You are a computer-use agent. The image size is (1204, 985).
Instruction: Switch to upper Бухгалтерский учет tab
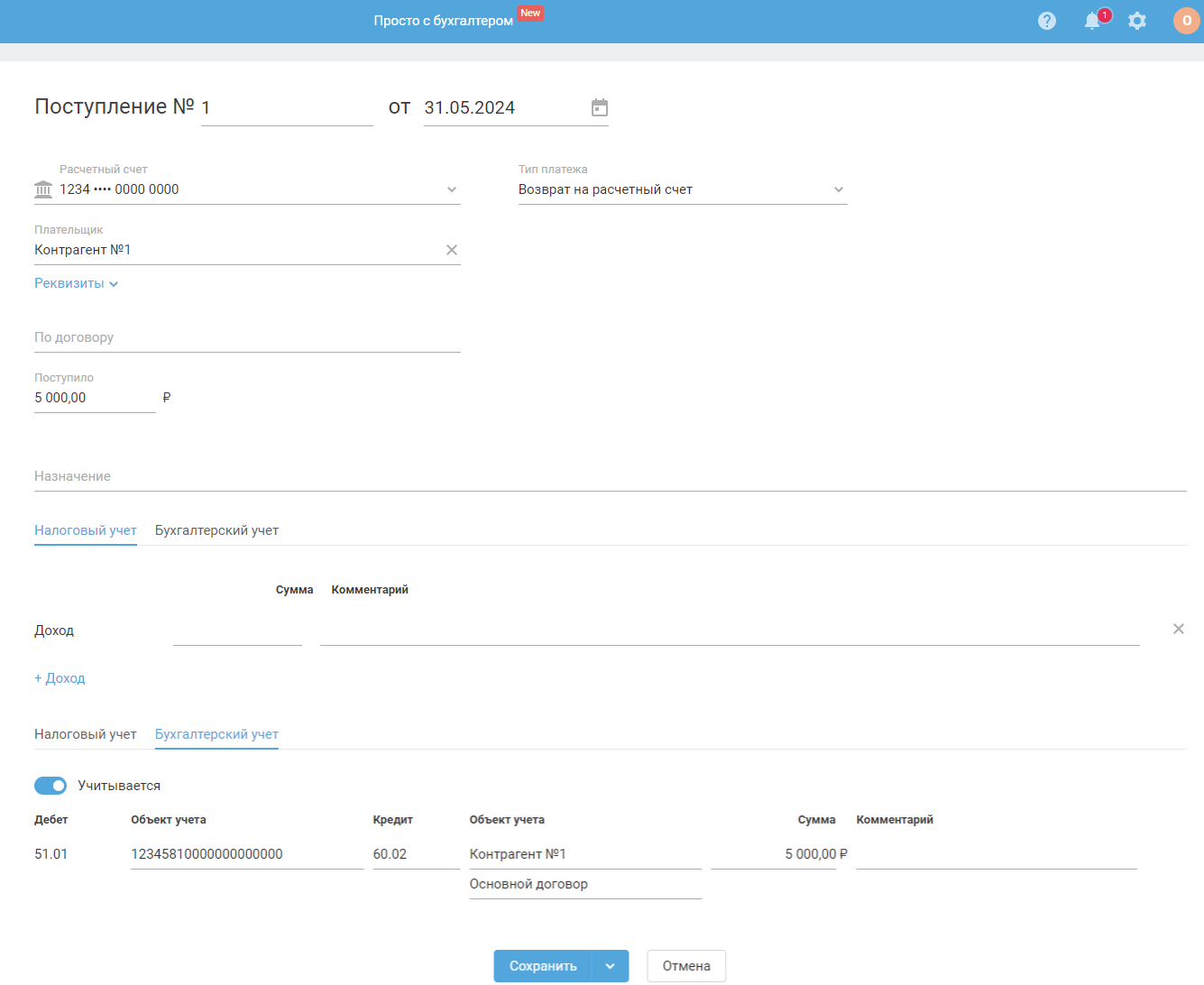[216, 530]
